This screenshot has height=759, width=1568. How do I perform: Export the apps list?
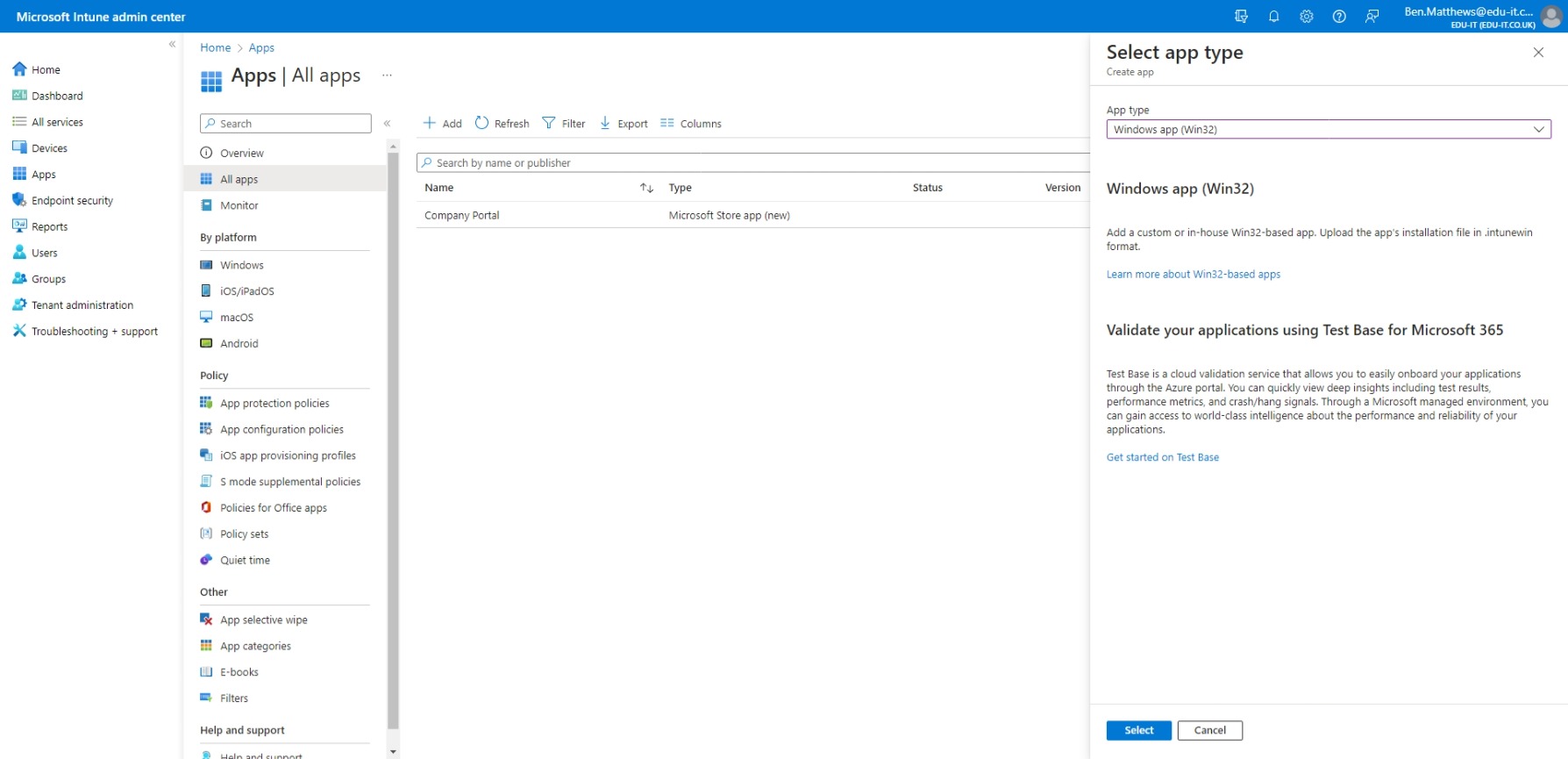point(624,124)
